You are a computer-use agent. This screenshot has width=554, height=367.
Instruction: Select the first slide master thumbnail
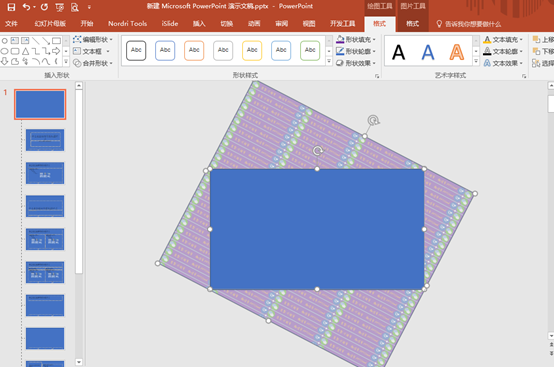(40, 104)
